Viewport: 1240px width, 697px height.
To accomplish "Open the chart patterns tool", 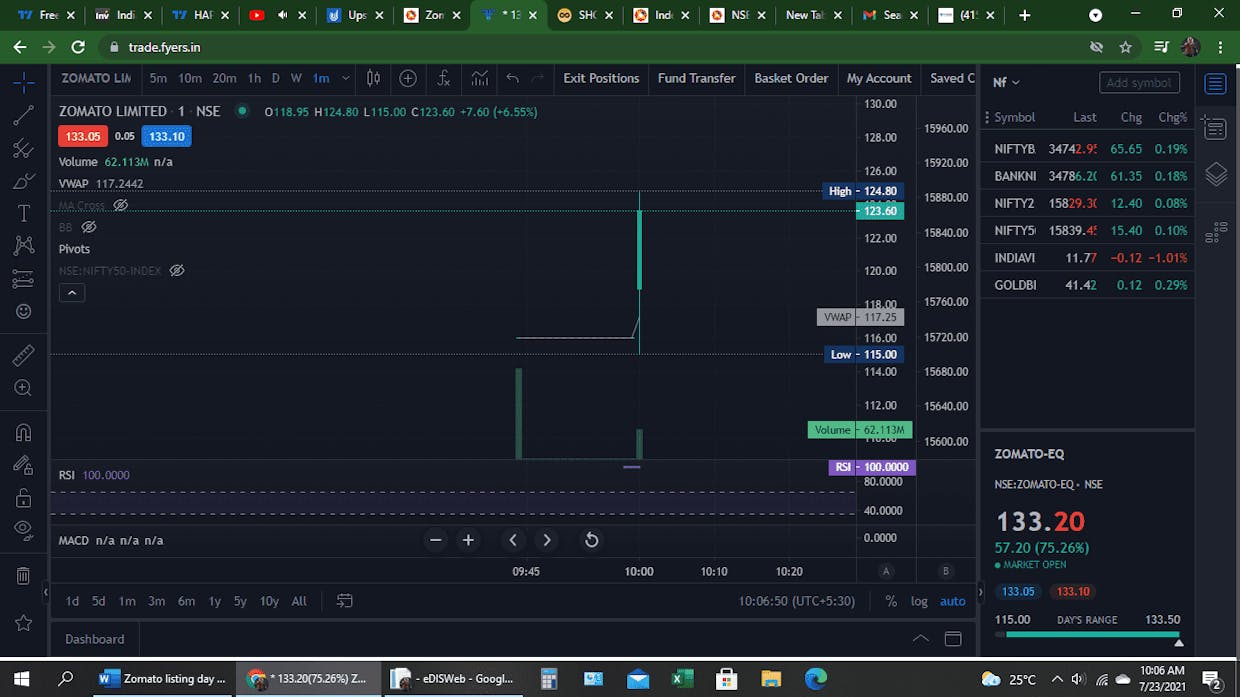I will (x=24, y=246).
